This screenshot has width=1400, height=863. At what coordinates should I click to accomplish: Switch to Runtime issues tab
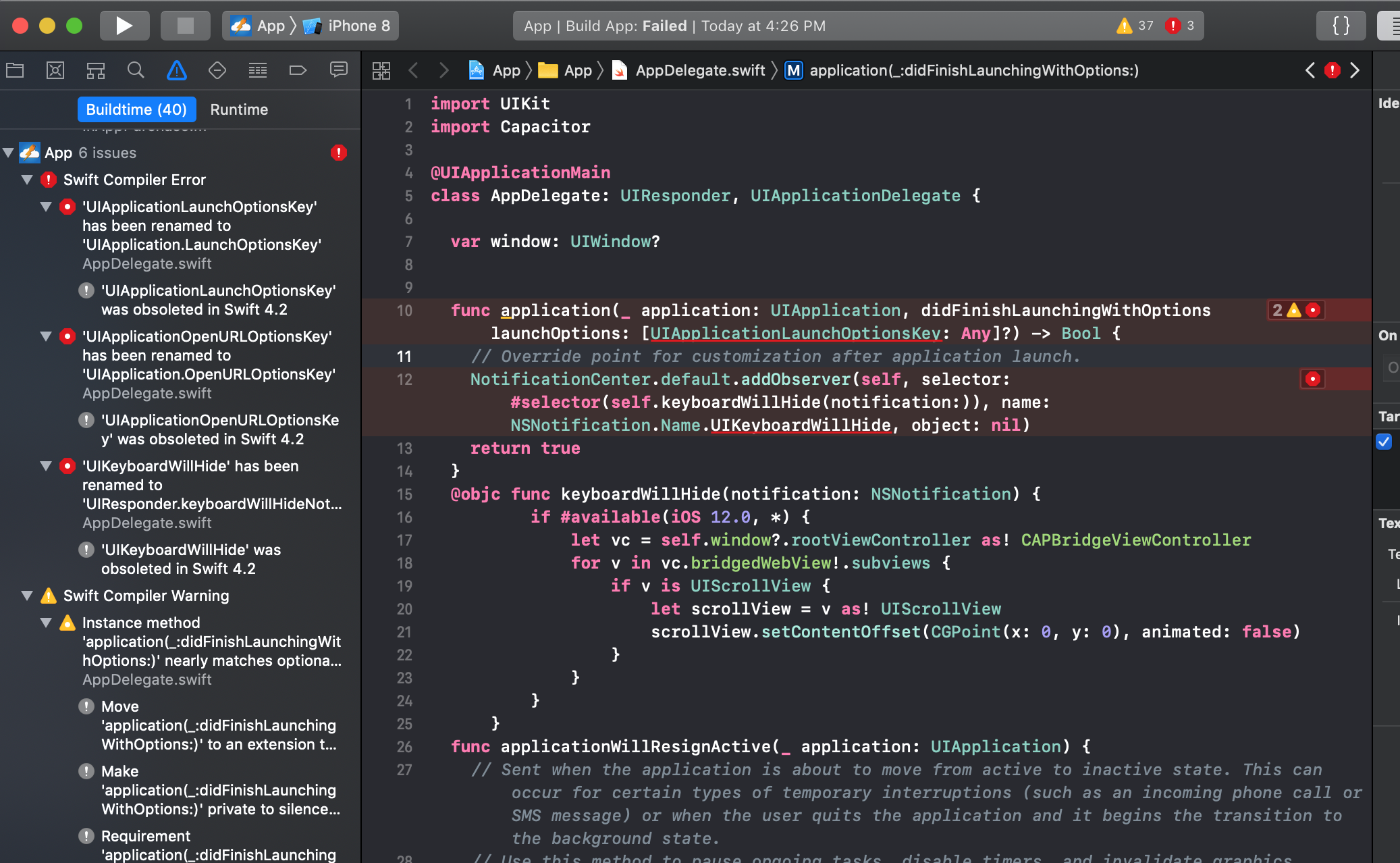(x=239, y=109)
